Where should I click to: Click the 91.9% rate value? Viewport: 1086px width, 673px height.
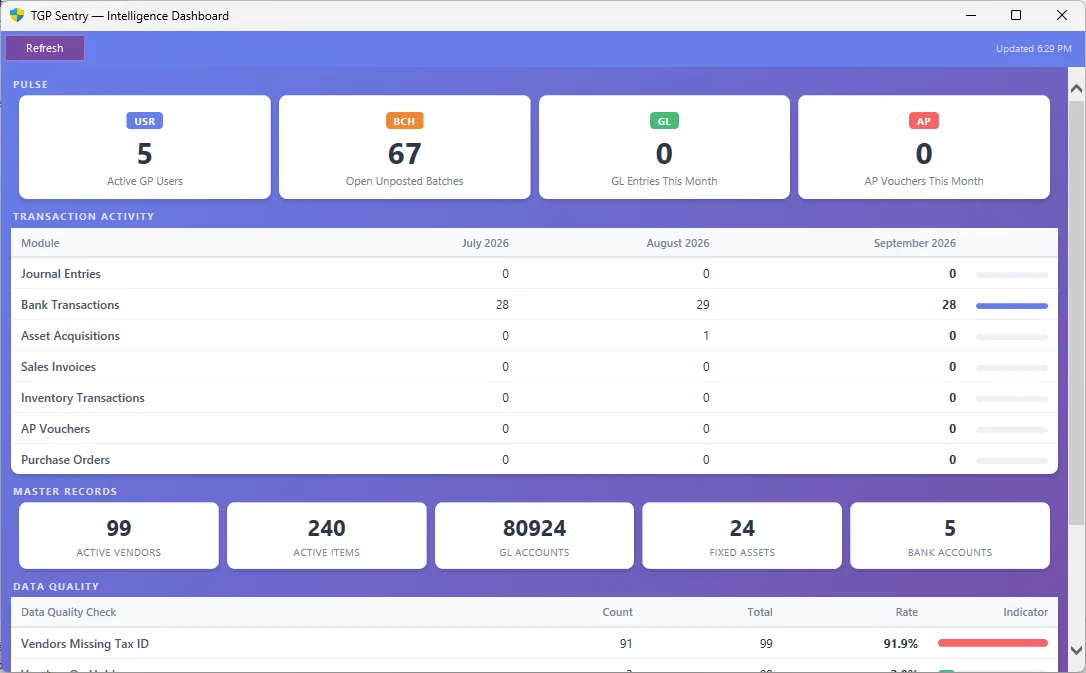tap(900, 644)
